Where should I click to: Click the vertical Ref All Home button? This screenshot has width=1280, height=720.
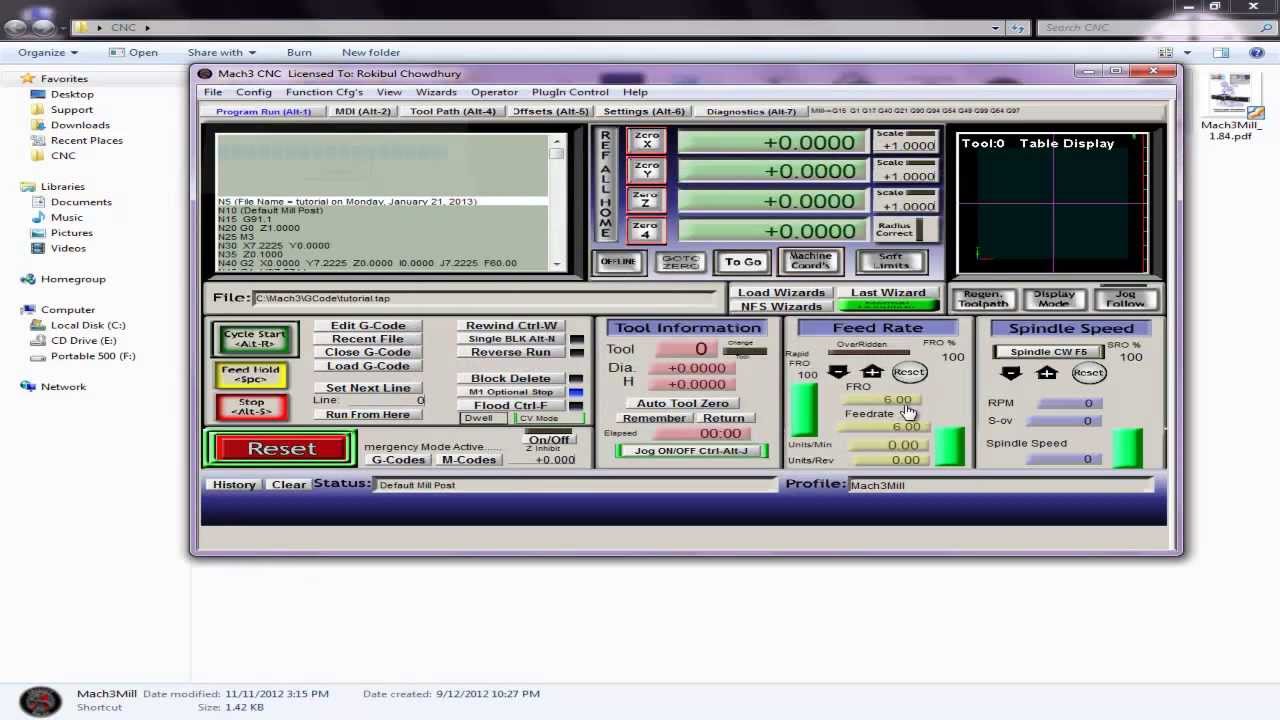pos(605,184)
